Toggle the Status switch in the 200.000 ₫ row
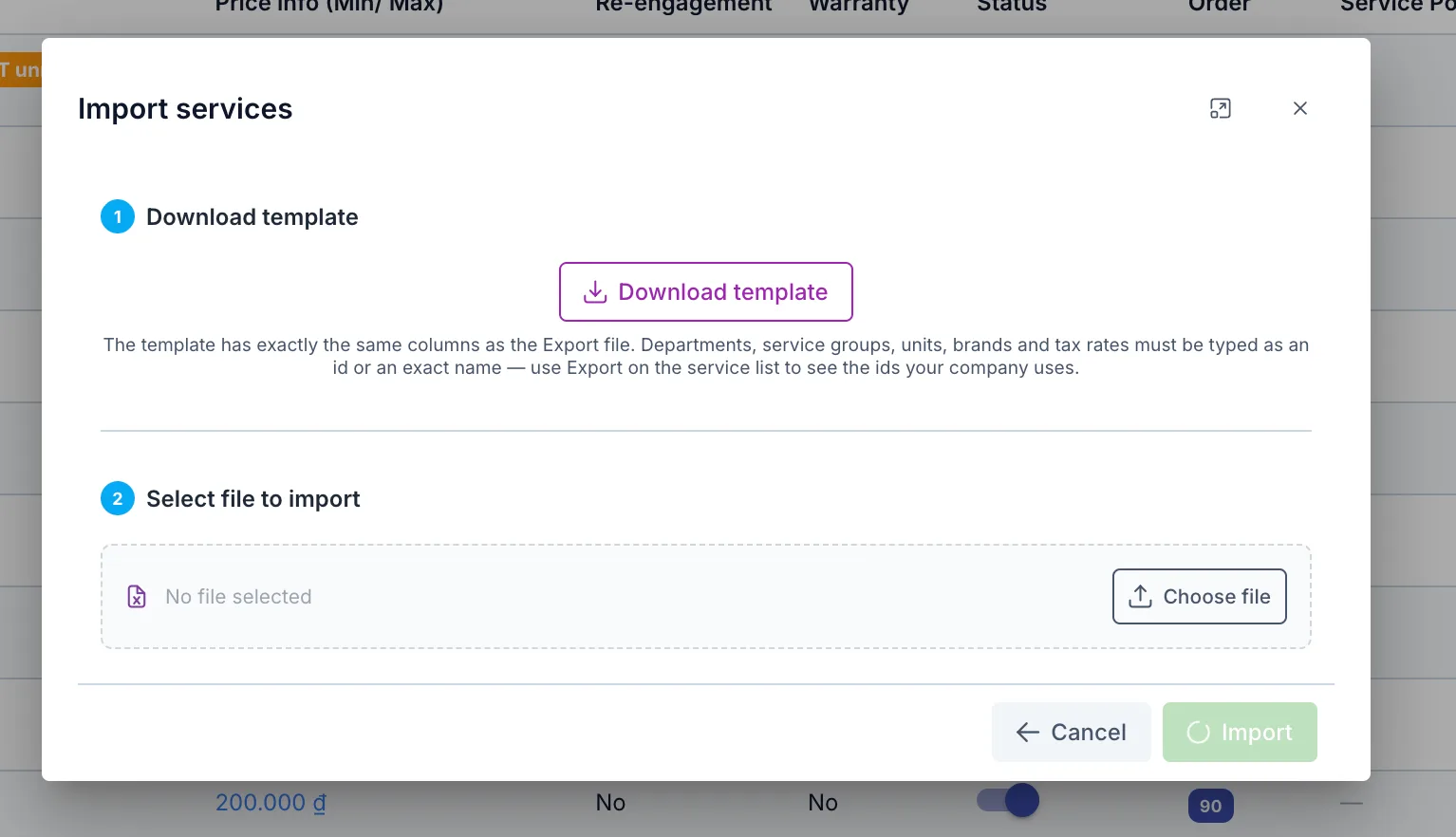The width and height of the screenshot is (1456, 837). click(1008, 800)
